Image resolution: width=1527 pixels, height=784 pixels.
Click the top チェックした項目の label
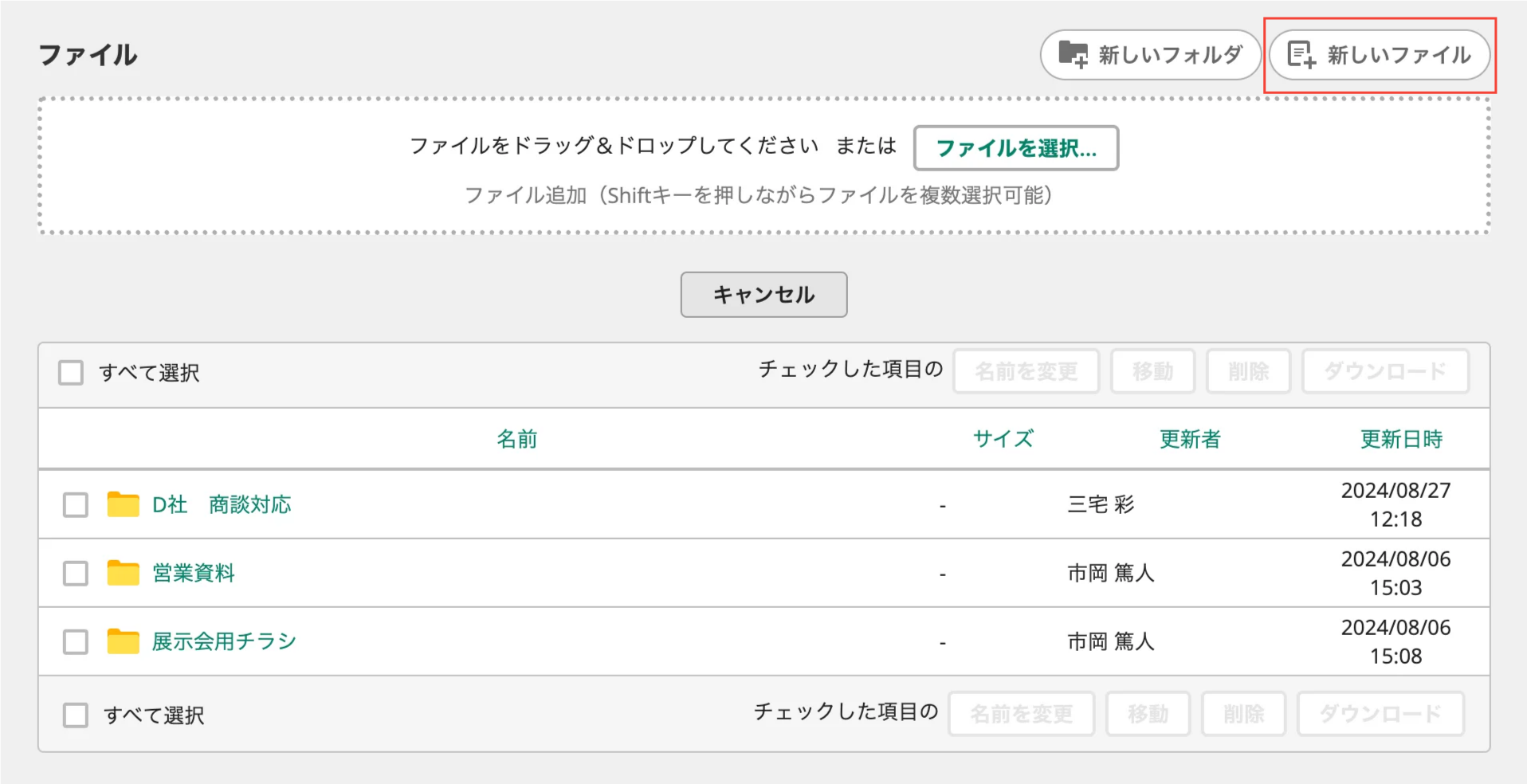[x=851, y=369]
